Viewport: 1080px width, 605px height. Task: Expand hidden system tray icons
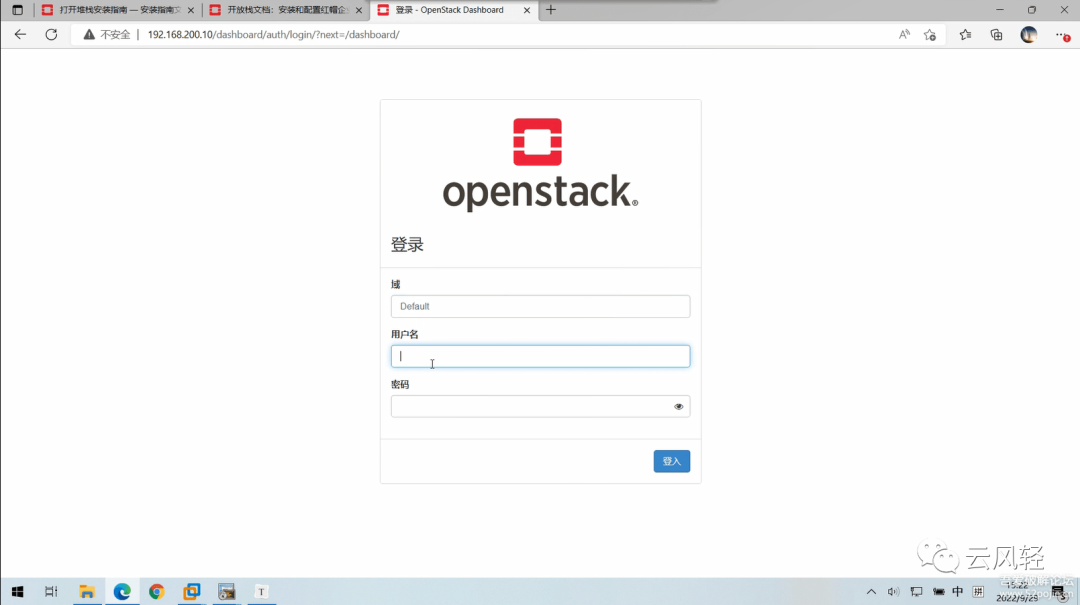[x=871, y=592]
